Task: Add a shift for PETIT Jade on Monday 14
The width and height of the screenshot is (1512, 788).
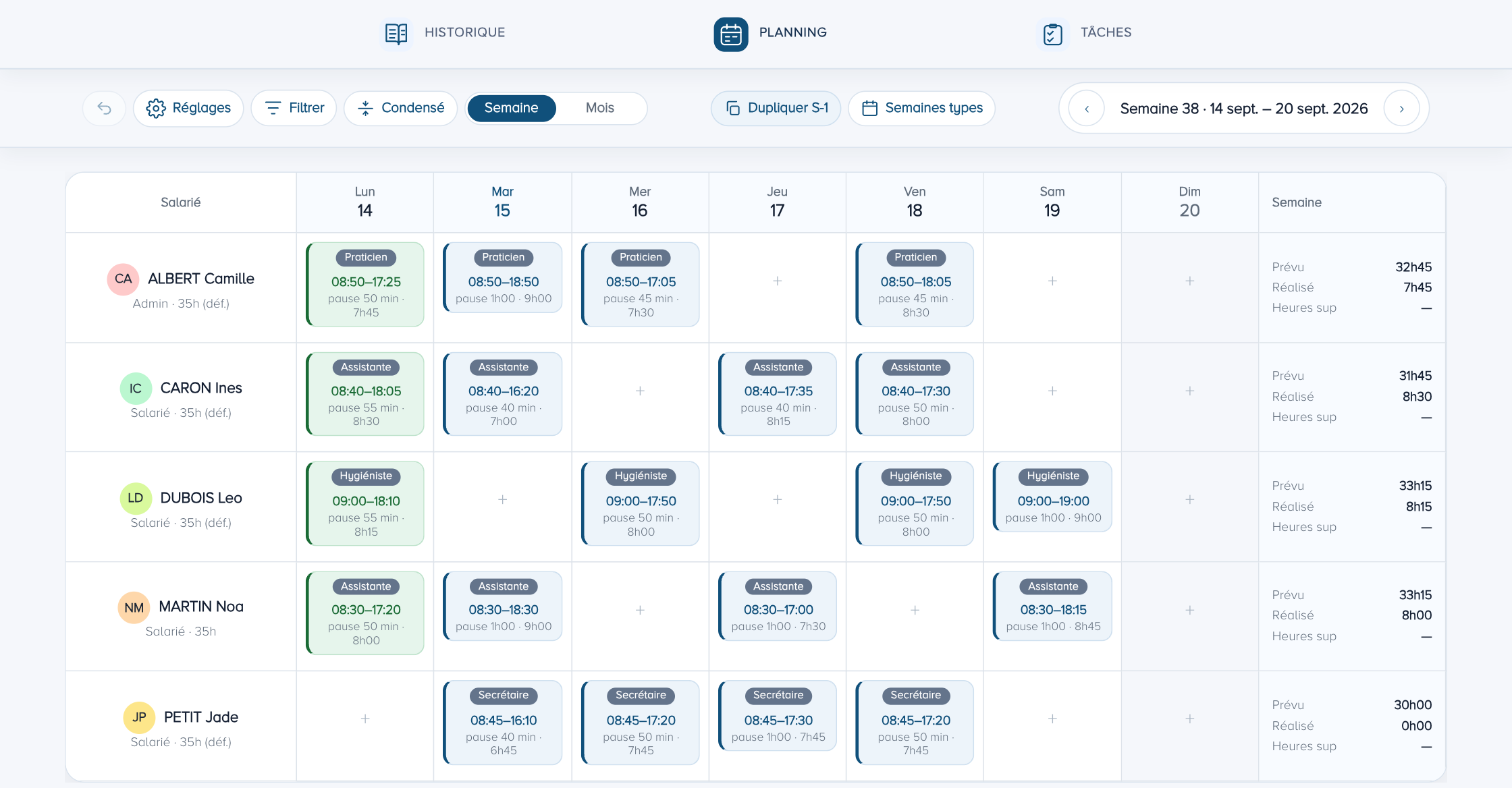Action: (x=364, y=719)
